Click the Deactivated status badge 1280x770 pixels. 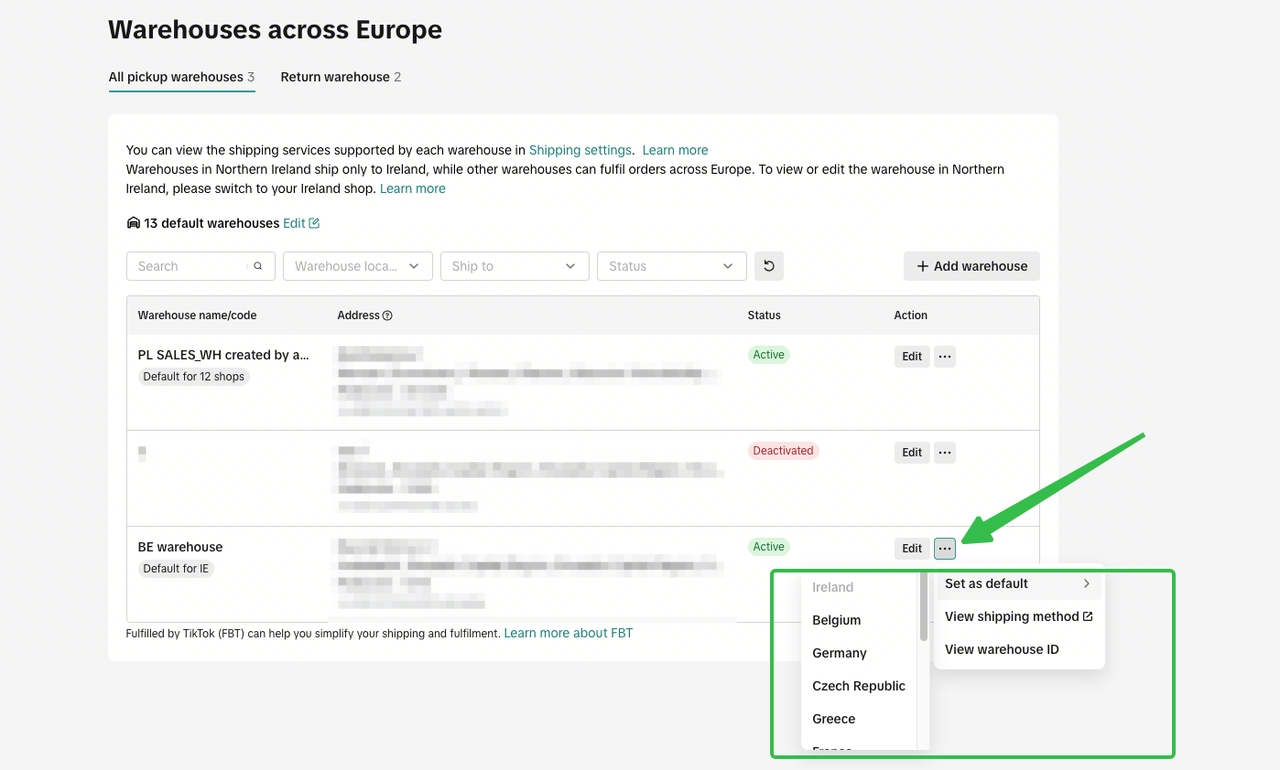(x=783, y=451)
